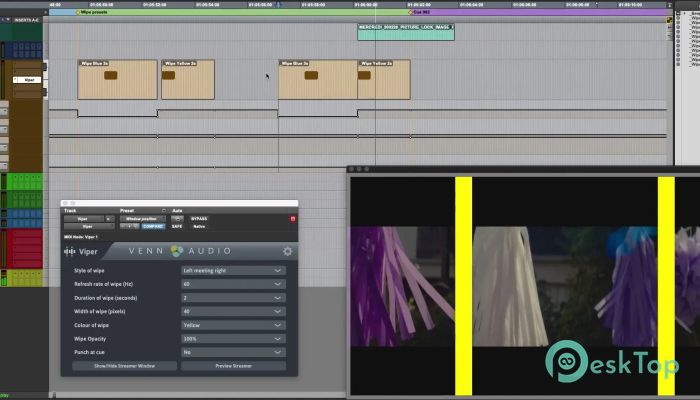Open the Punch at cue dropdown
The width and height of the screenshot is (700, 400).
tap(233, 352)
